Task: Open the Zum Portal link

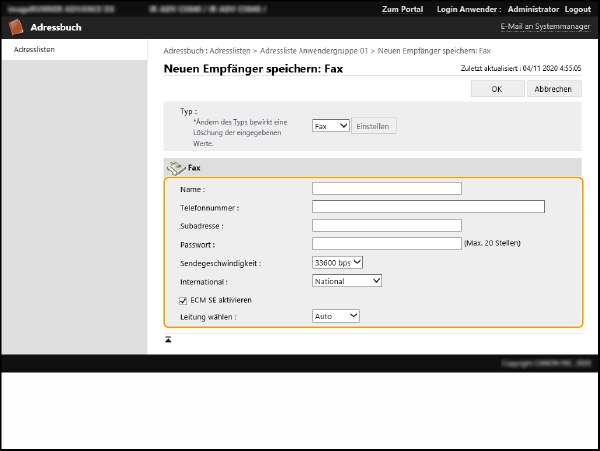Action: [x=402, y=9]
